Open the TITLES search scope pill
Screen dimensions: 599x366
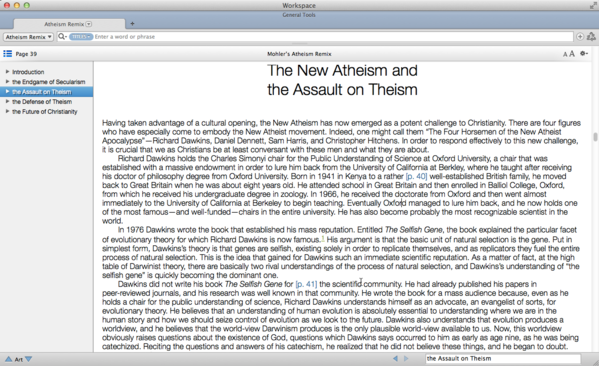(x=81, y=37)
